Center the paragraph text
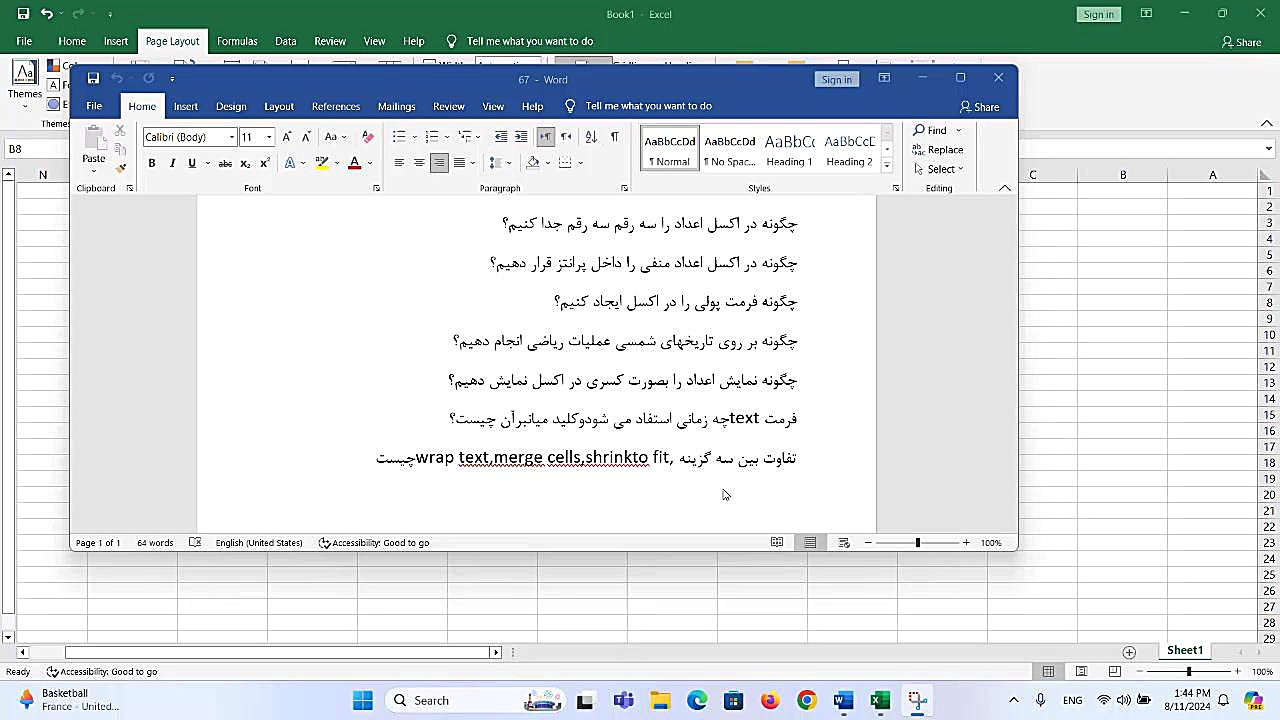The height and width of the screenshot is (720, 1280). pyautogui.click(x=419, y=163)
